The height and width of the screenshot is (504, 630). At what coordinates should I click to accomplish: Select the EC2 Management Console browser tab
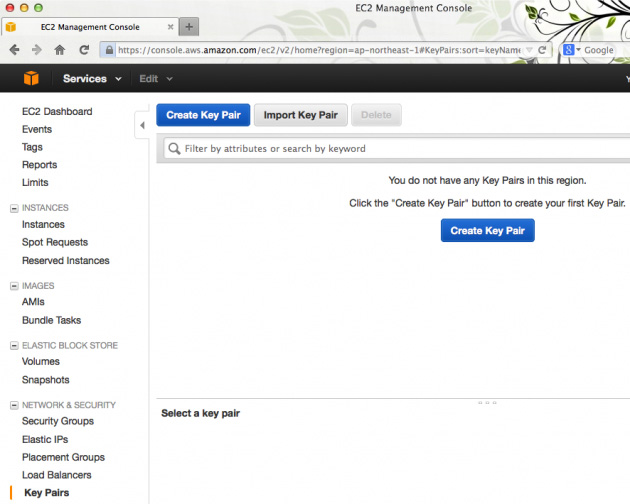pyautogui.click(x=90, y=27)
